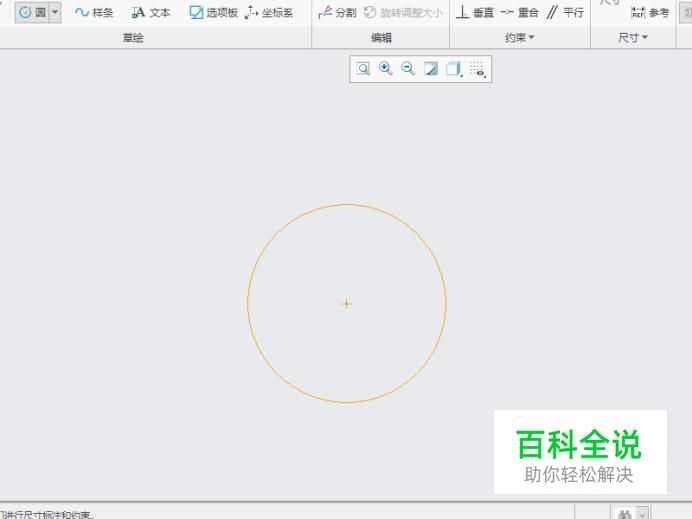Expand the 尺寸 group dropdown
Image resolution: width=692 pixels, height=519 pixels.
click(632, 38)
